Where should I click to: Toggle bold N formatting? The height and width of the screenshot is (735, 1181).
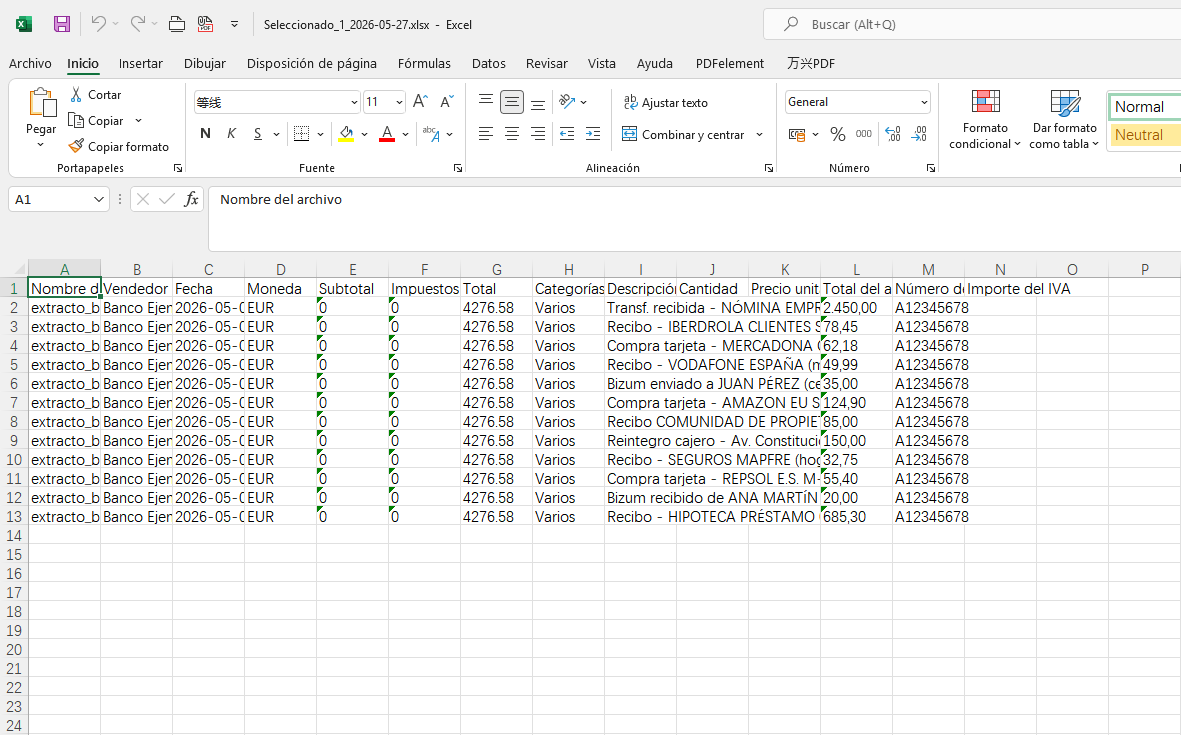point(205,134)
